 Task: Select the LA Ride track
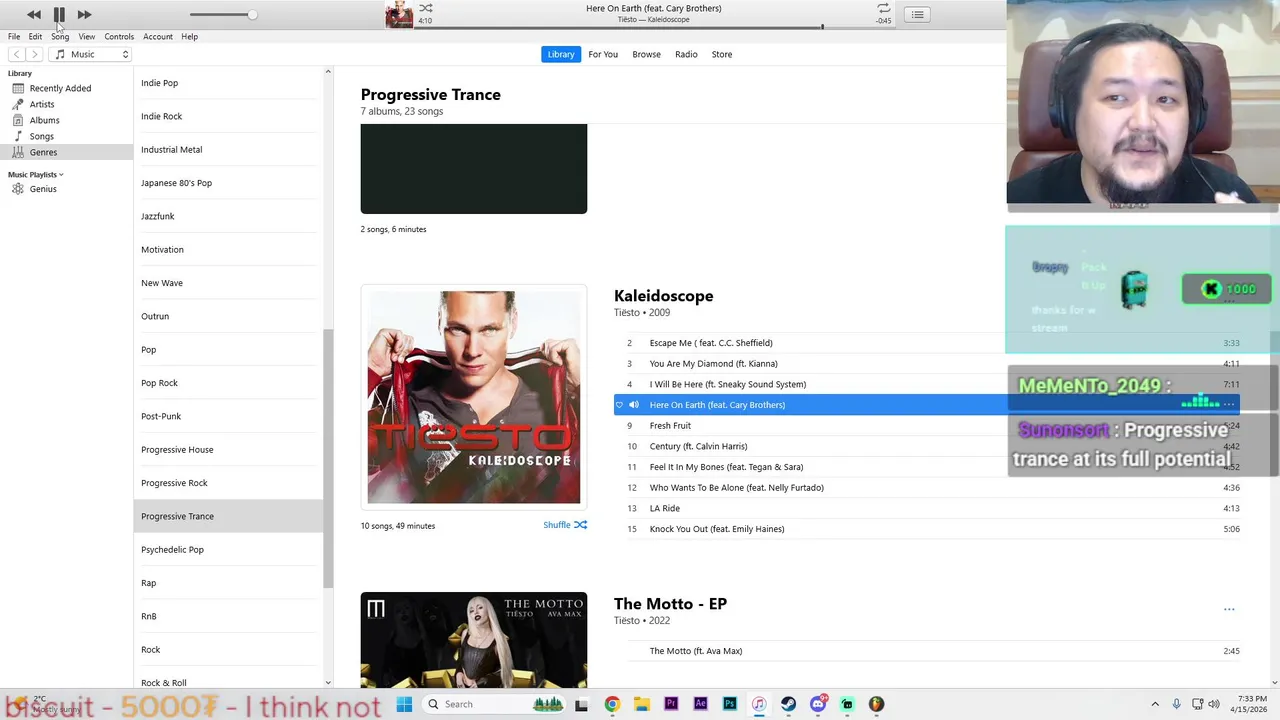664,508
